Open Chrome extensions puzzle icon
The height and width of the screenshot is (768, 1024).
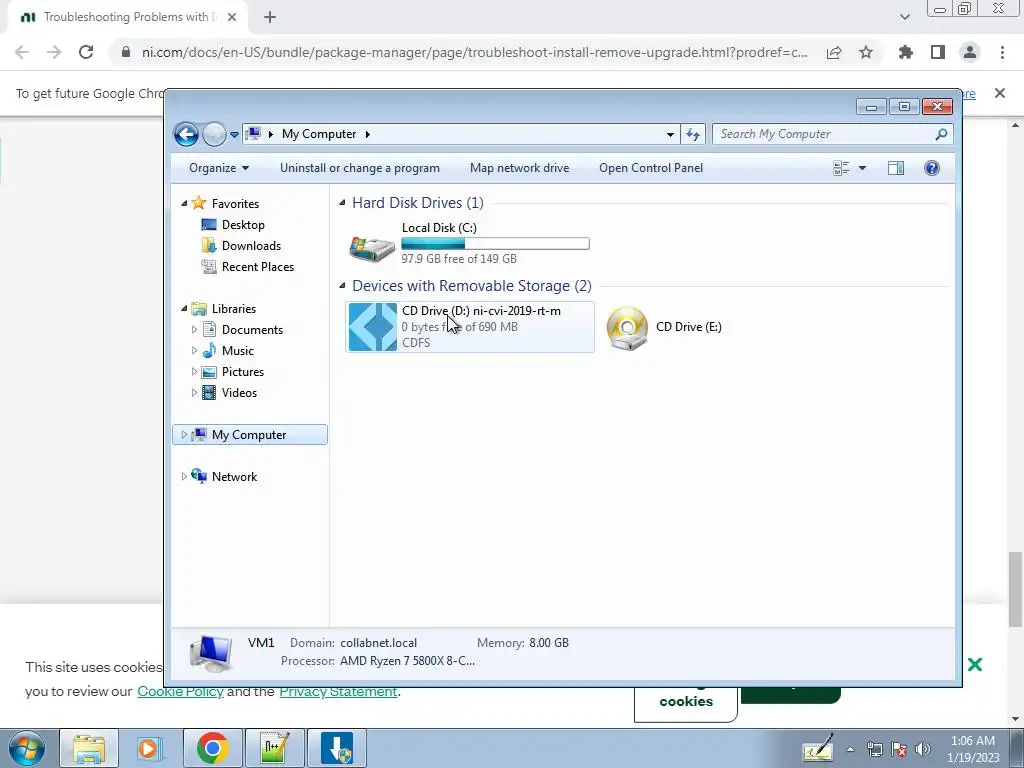tap(906, 52)
